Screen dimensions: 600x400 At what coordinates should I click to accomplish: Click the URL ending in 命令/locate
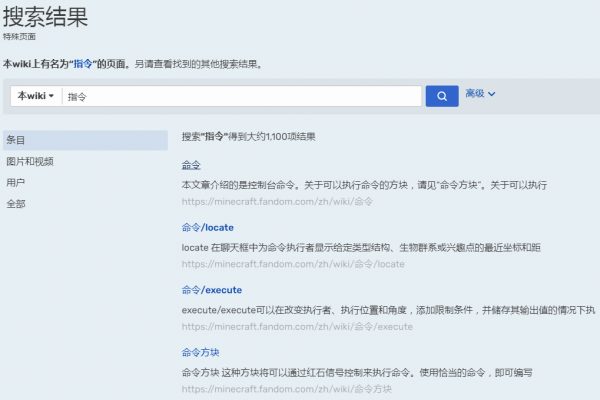point(293,264)
